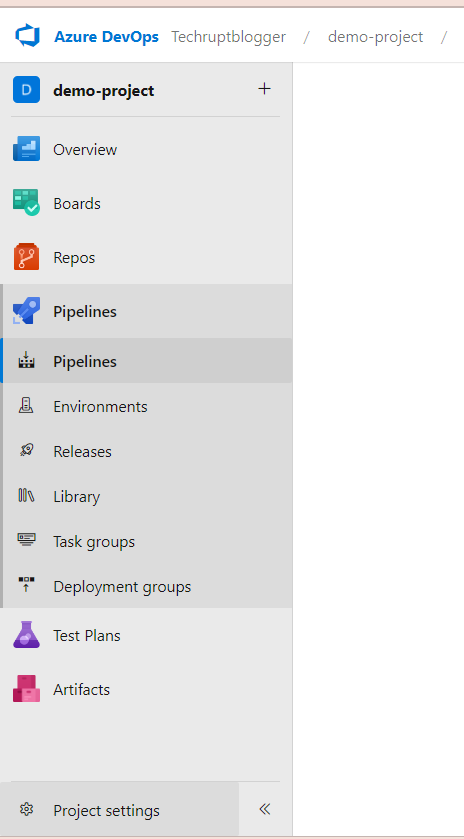The height and width of the screenshot is (839, 464).
Task: Click the Pipelines rocket hub icon
Action: pyautogui.click(x=26, y=311)
